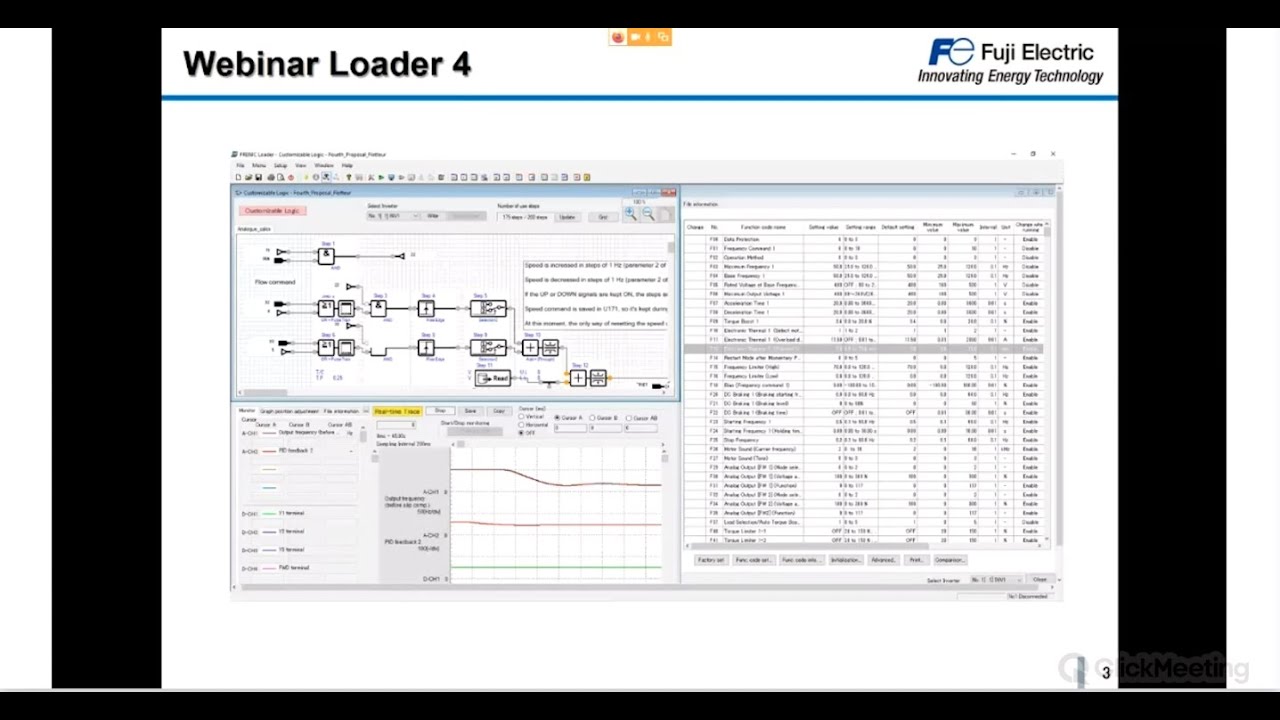Select the 'Torque Boost 1' table row

(x=865, y=322)
